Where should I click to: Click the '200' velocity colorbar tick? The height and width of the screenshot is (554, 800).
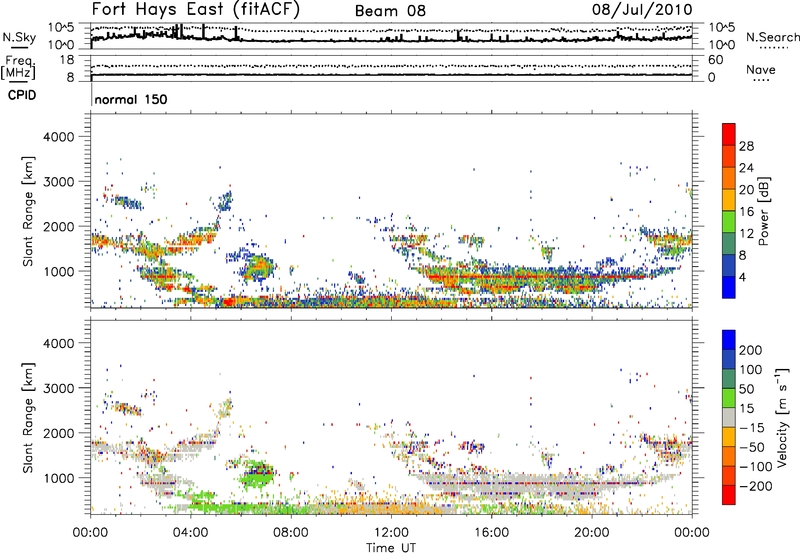tap(751, 350)
